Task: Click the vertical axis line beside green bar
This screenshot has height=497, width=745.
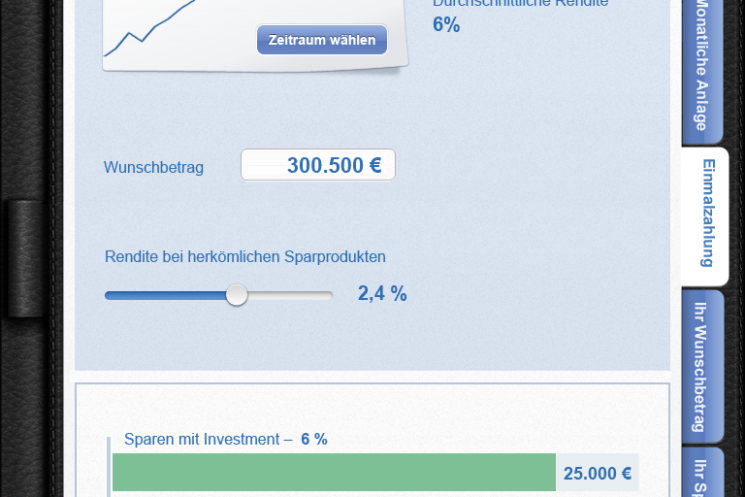Action: (109, 467)
